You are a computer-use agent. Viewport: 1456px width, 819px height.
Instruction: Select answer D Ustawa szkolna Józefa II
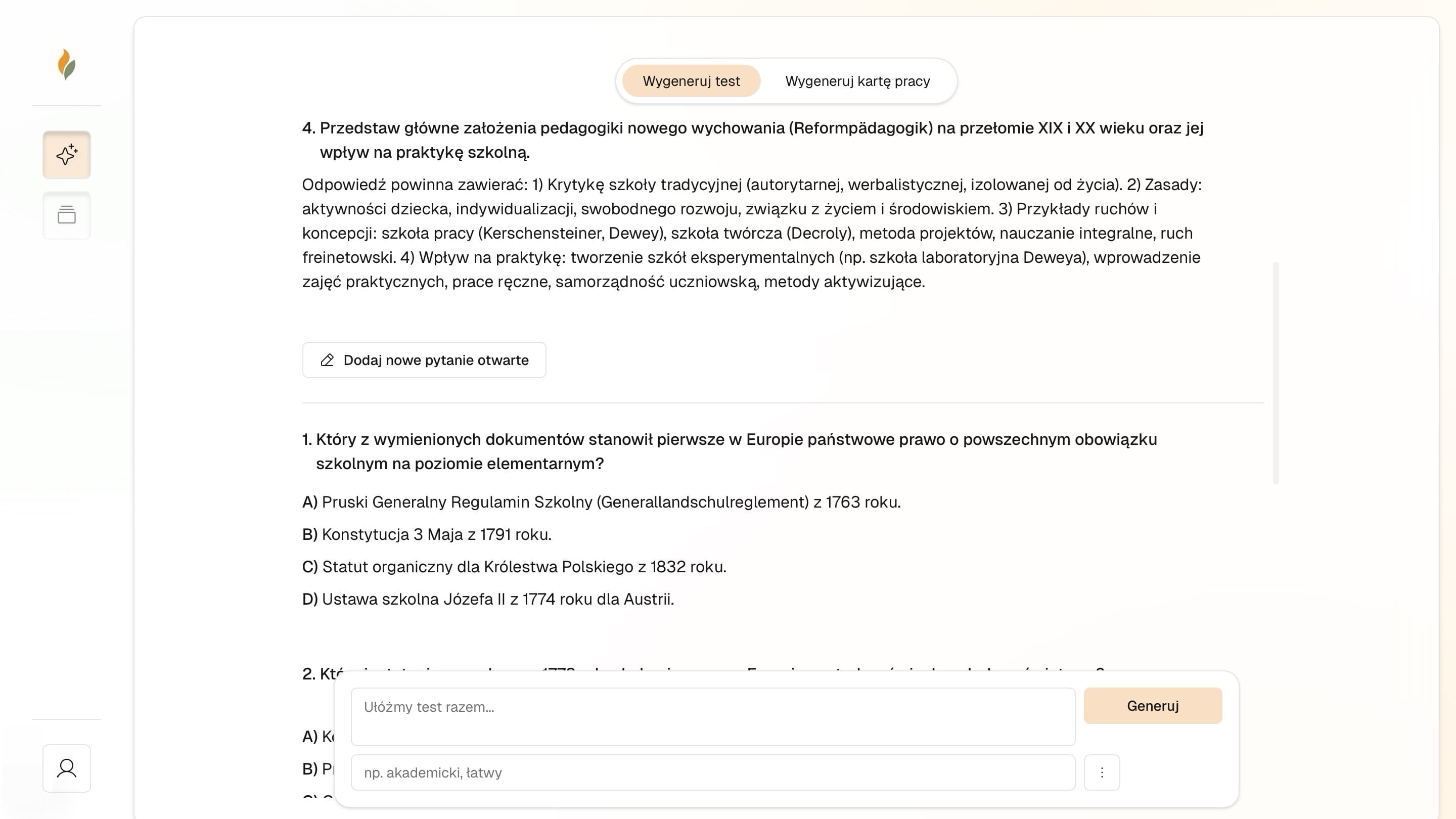[488, 599]
